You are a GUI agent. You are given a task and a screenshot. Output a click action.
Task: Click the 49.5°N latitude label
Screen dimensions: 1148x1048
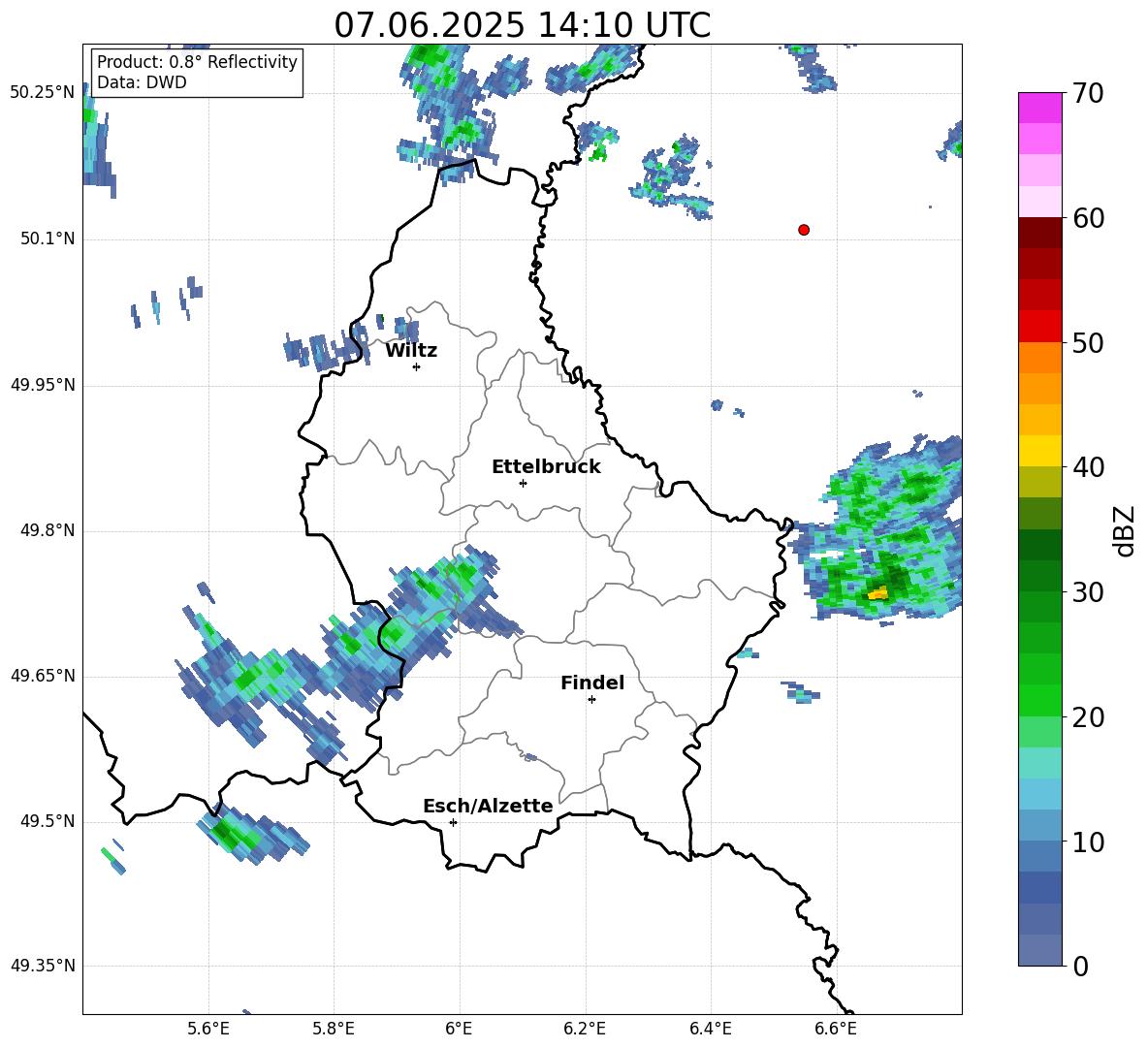(48, 822)
